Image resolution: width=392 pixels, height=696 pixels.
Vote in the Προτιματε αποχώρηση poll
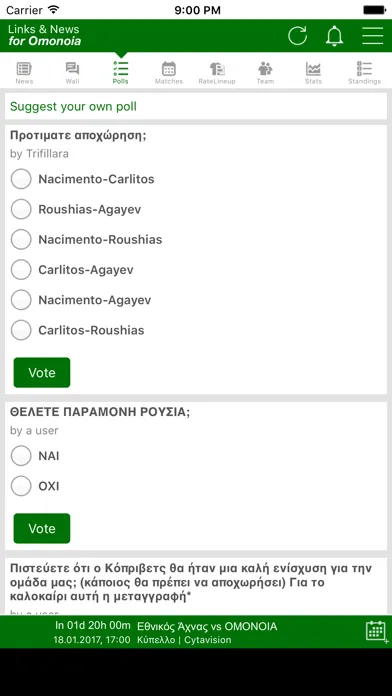pos(42,372)
